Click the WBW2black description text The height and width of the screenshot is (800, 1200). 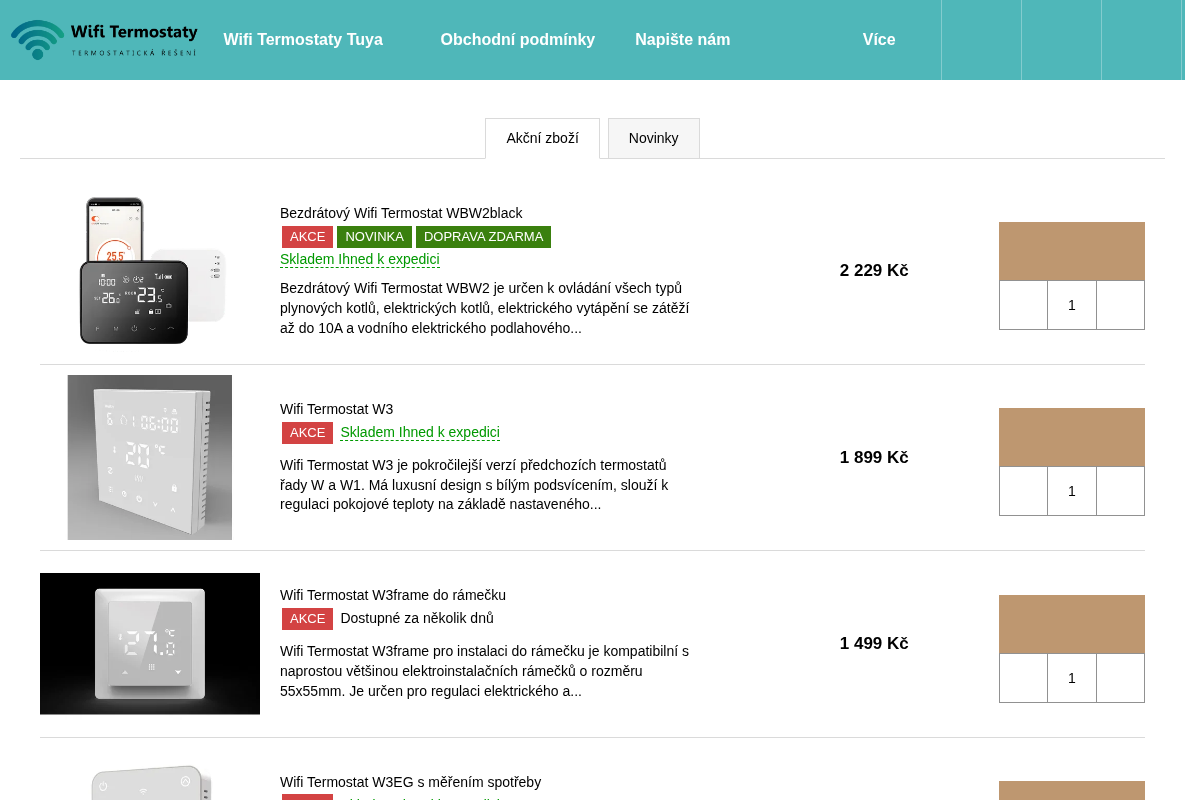point(485,308)
